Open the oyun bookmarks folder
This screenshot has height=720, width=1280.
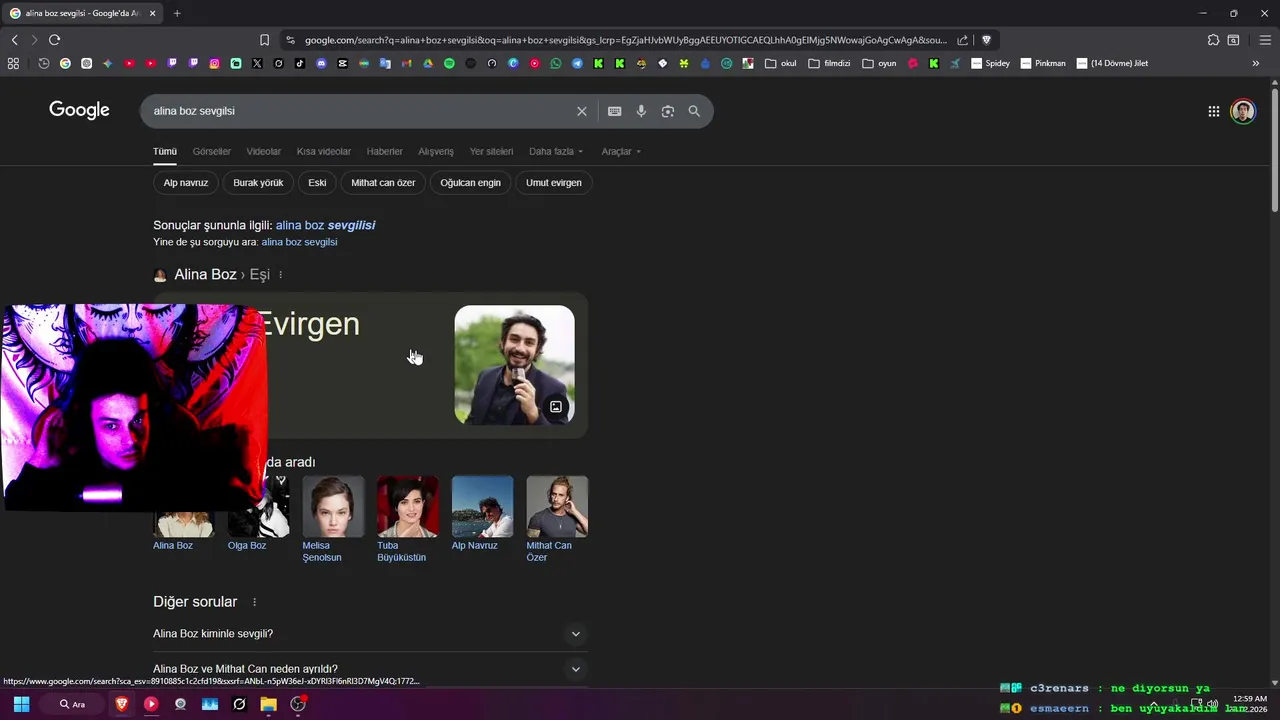click(x=879, y=63)
